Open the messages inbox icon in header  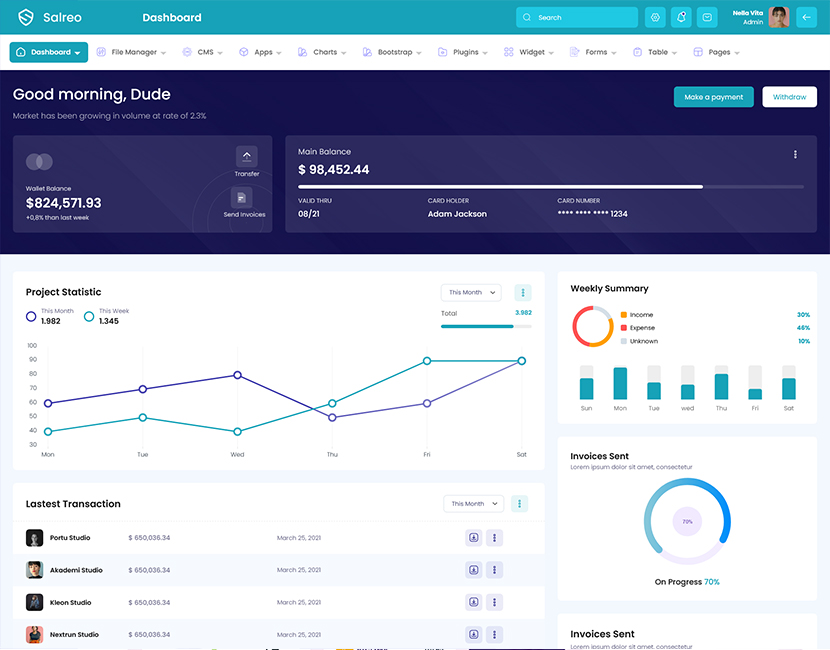[x=707, y=17]
